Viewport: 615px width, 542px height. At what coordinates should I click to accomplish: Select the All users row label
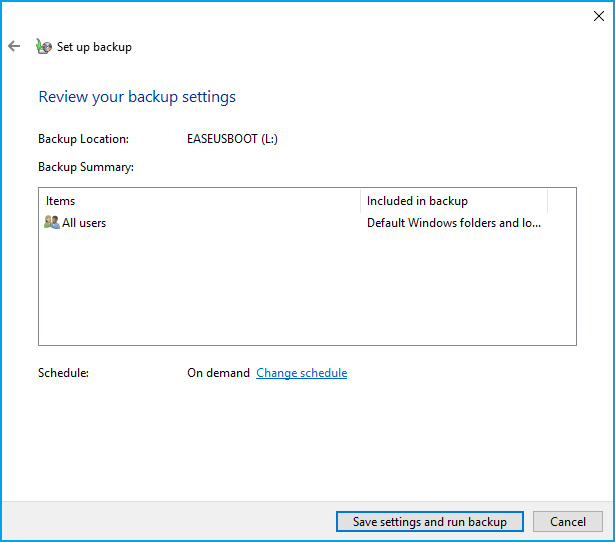coord(84,223)
